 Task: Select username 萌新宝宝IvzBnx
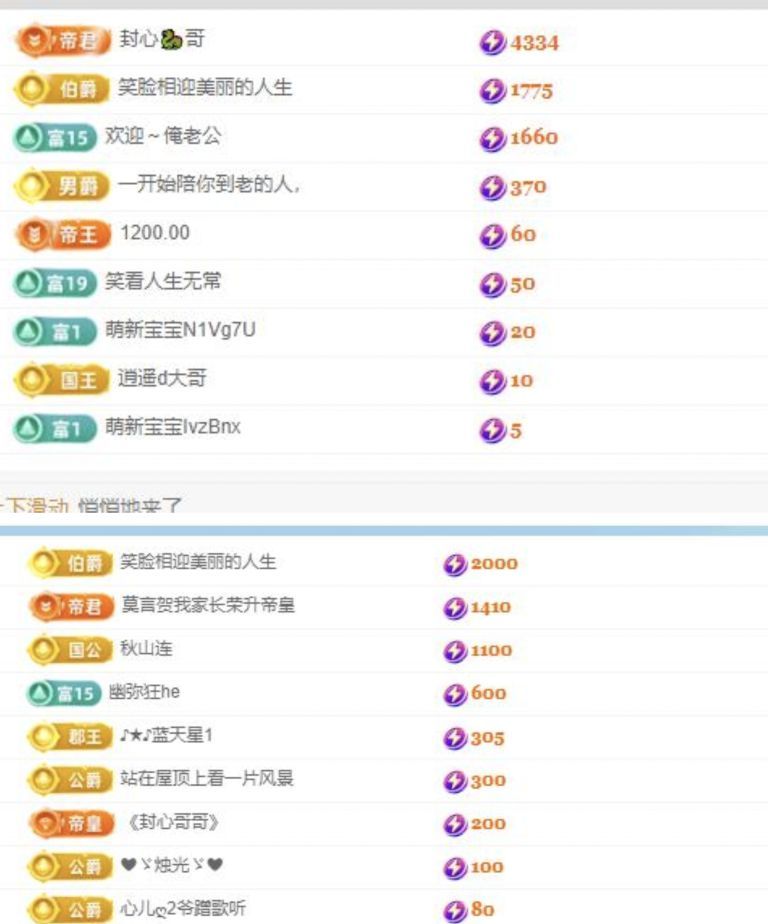click(173, 426)
